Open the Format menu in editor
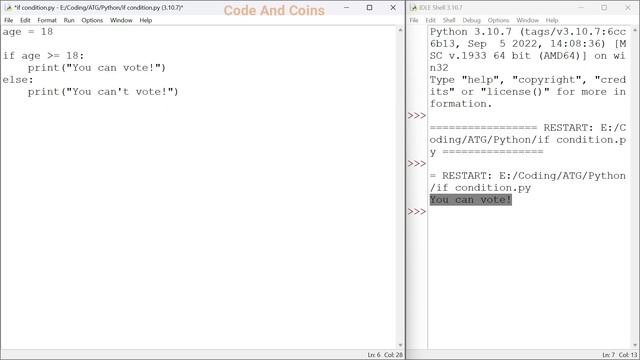Screen dimensions: 640x360 47,20
